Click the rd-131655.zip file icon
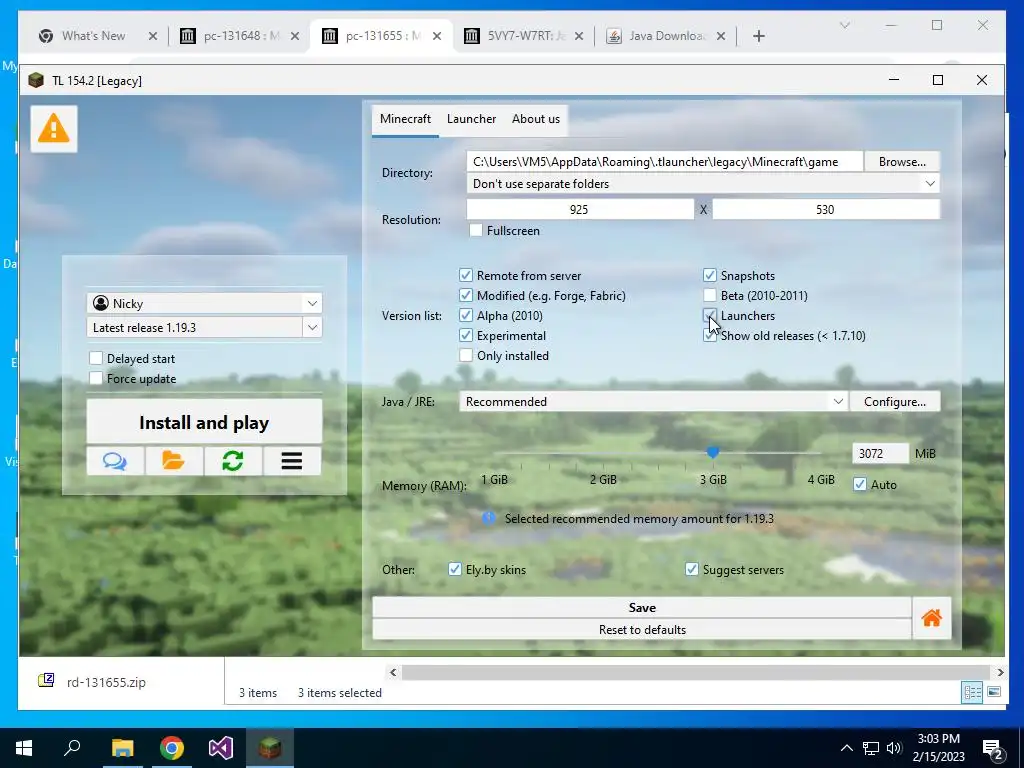 coord(46,681)
